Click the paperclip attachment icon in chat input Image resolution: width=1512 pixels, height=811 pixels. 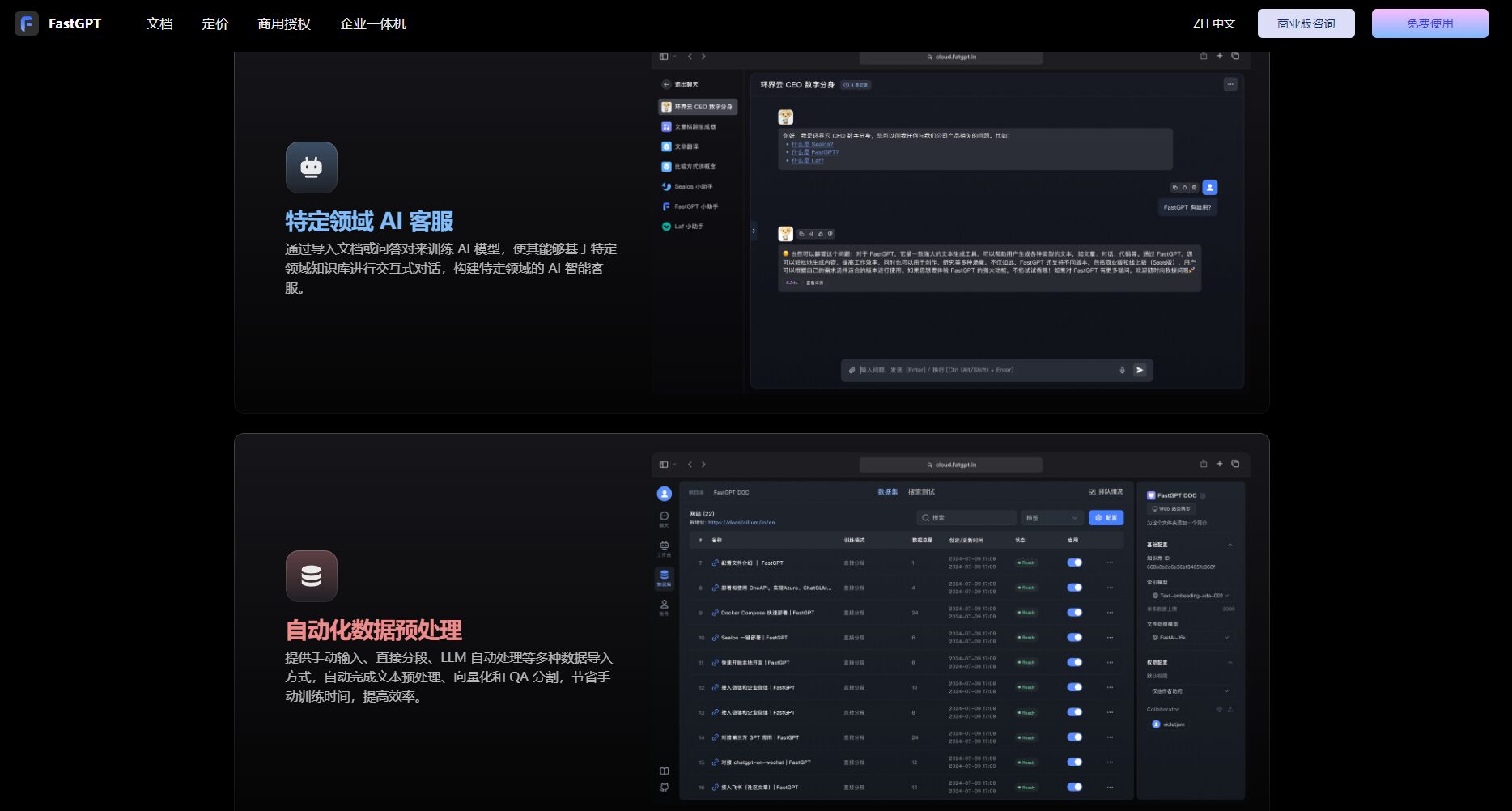tap(852, 370)
